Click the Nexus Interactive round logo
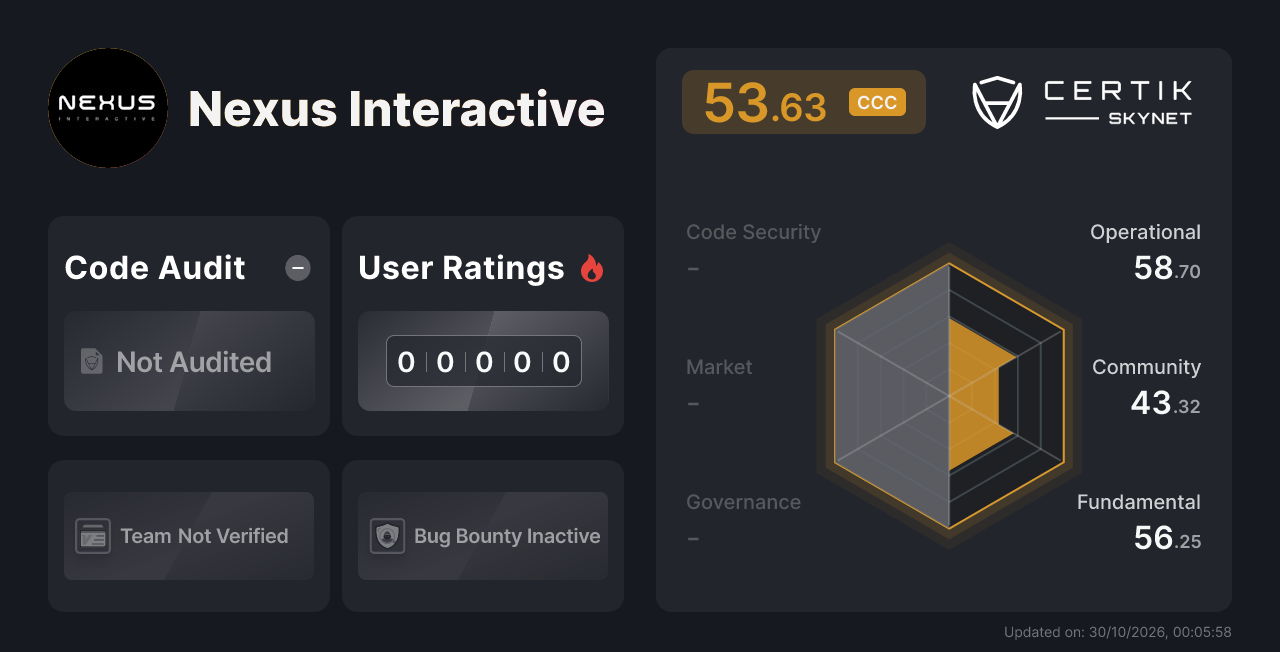 point(108,108)
